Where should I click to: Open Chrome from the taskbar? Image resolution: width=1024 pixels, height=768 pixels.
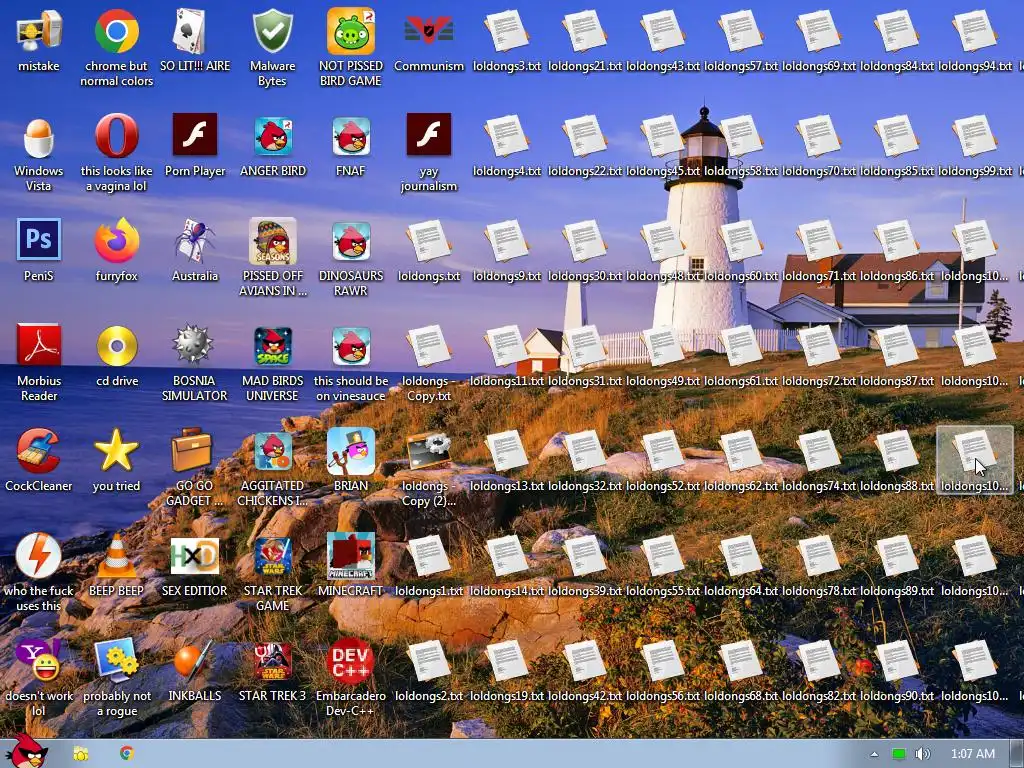point(127,753)
